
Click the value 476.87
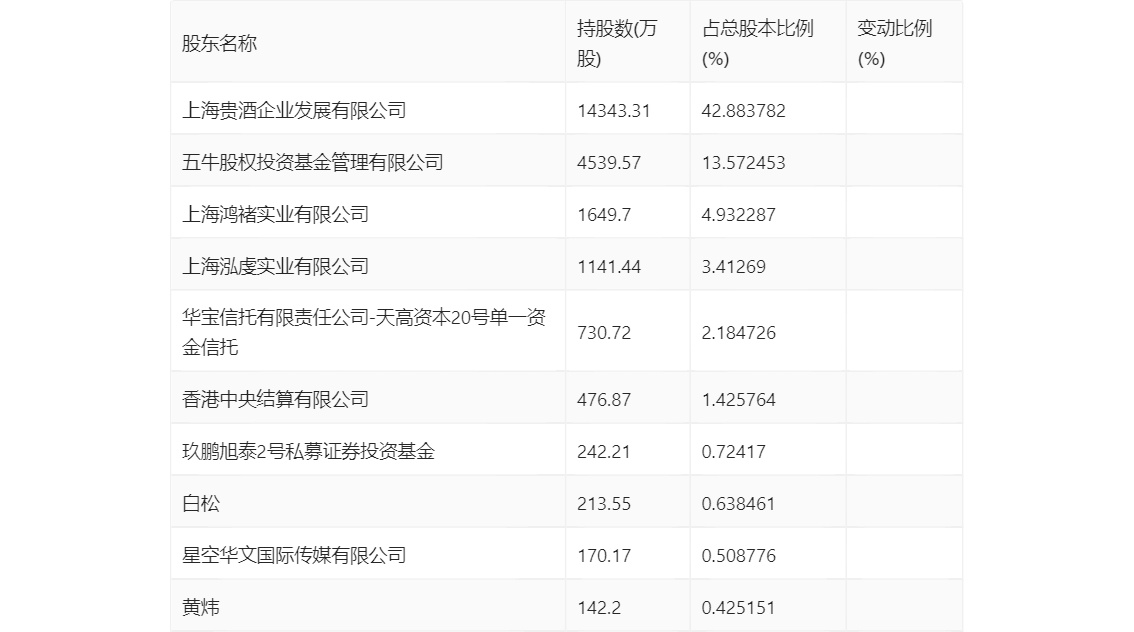[604, 399]
